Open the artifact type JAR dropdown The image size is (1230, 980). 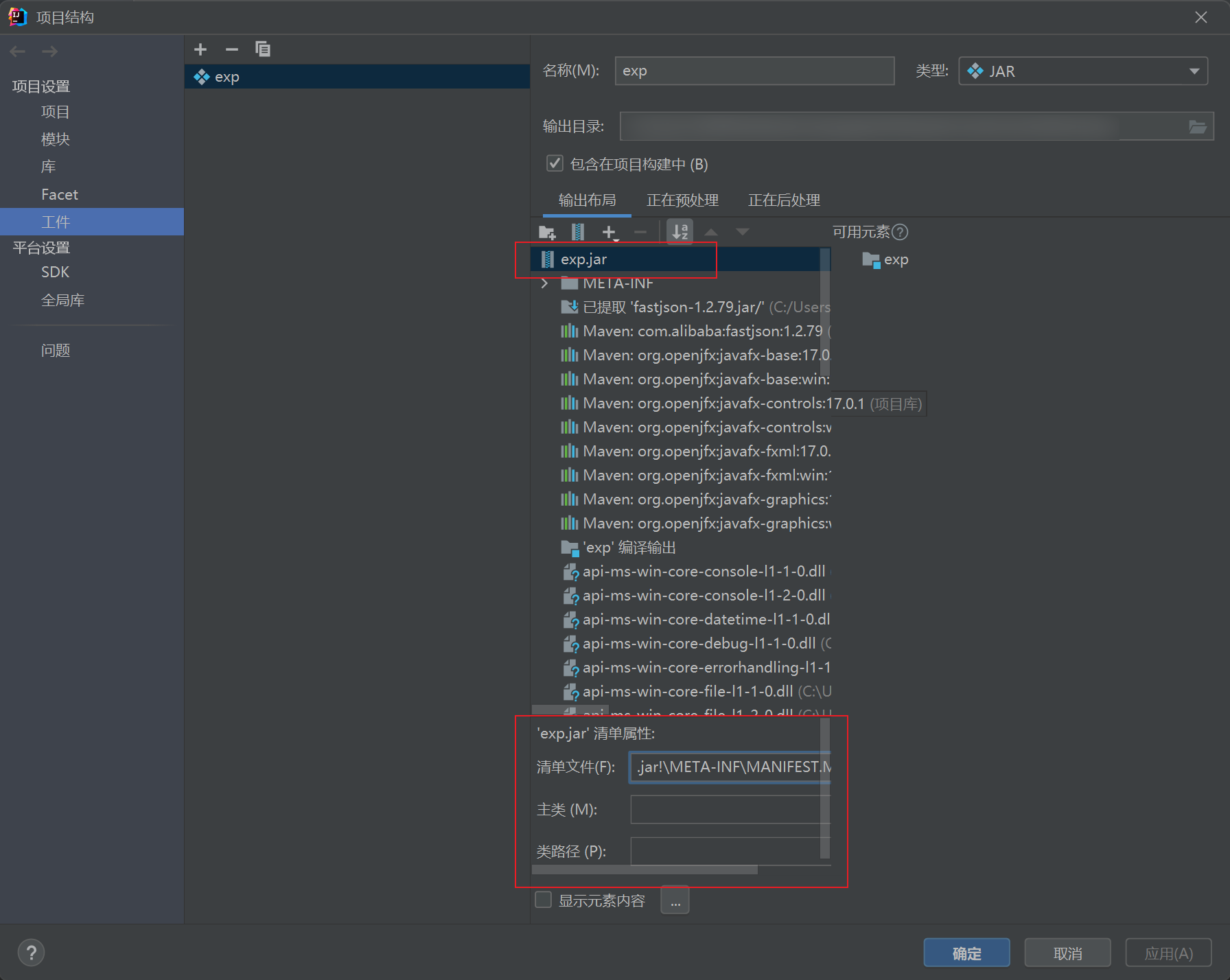pos(1083,71)
